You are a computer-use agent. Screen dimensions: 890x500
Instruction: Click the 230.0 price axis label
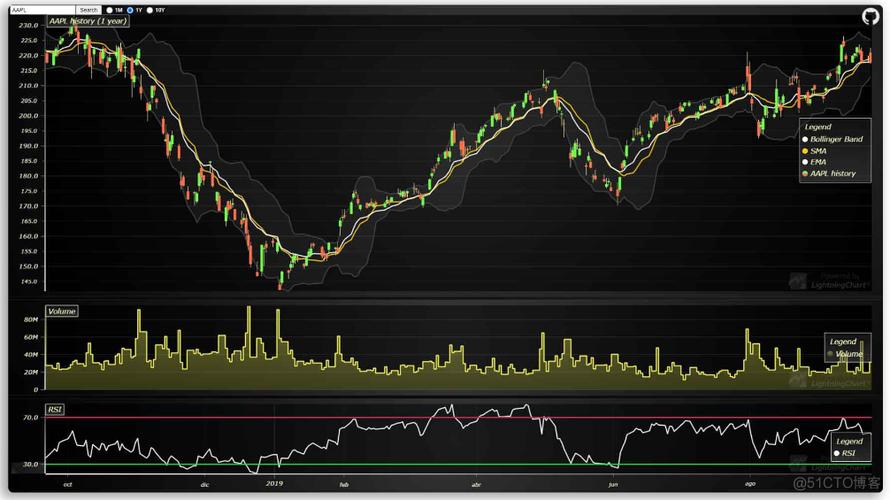click(28, 26)
